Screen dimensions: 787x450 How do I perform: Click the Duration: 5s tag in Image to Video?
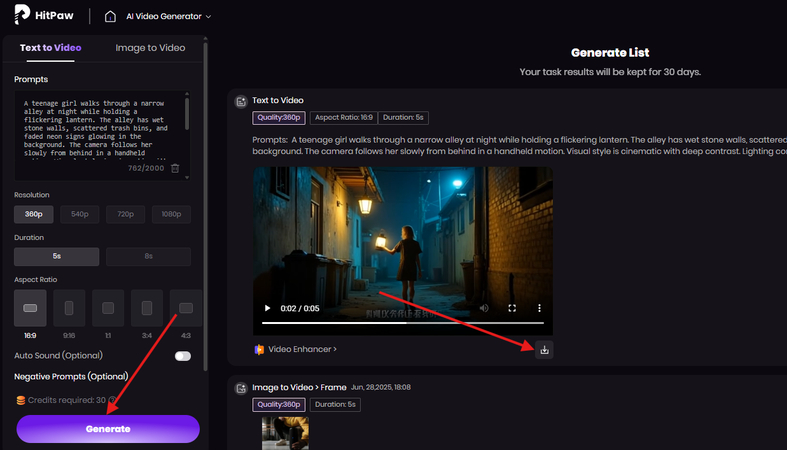point(335,404)
